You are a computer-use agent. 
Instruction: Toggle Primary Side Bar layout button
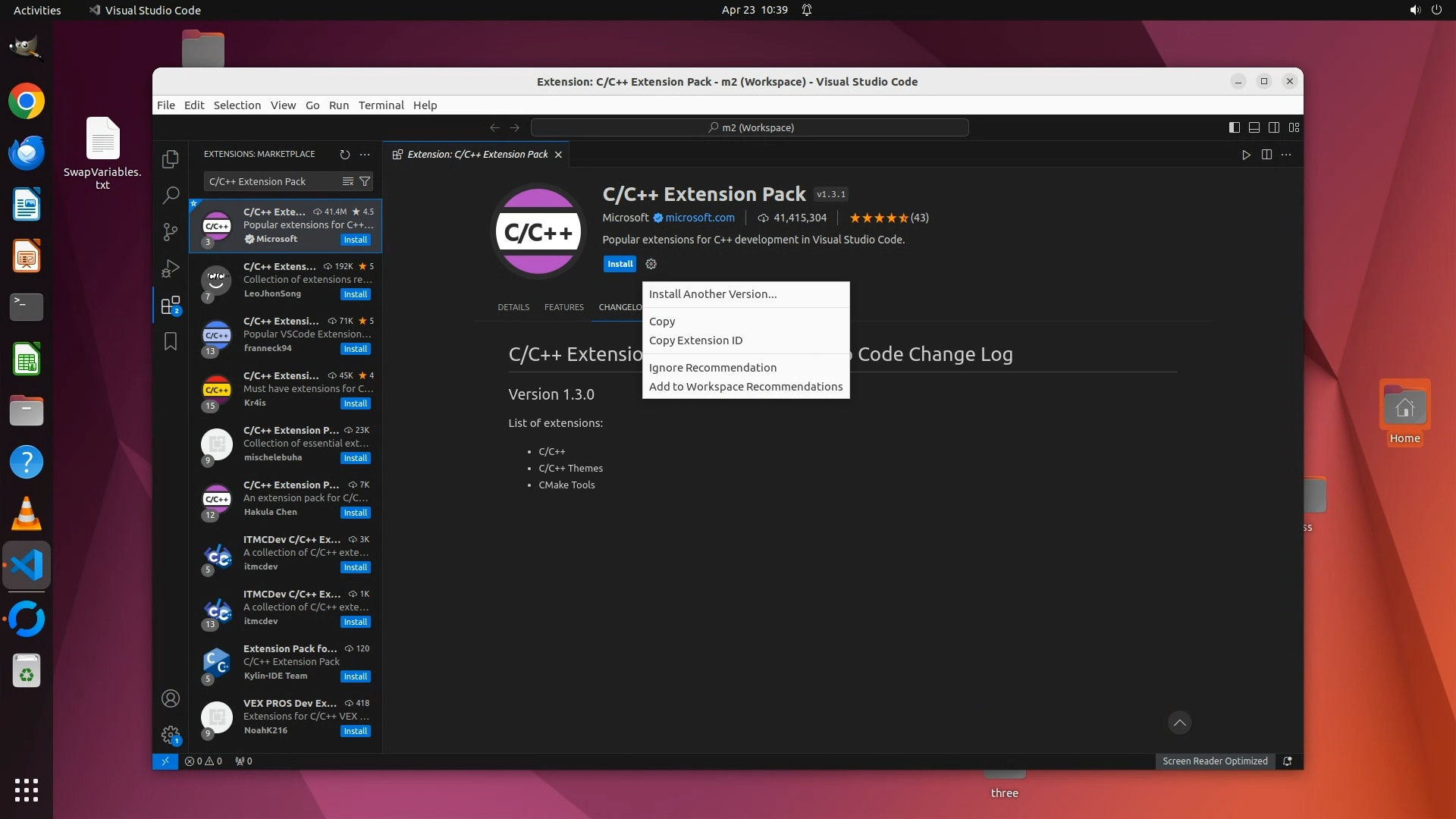[1235, 127]
